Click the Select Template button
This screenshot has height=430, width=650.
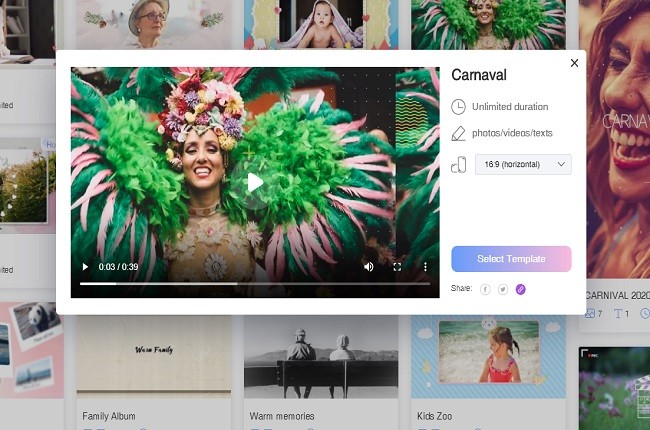[511, 259]
